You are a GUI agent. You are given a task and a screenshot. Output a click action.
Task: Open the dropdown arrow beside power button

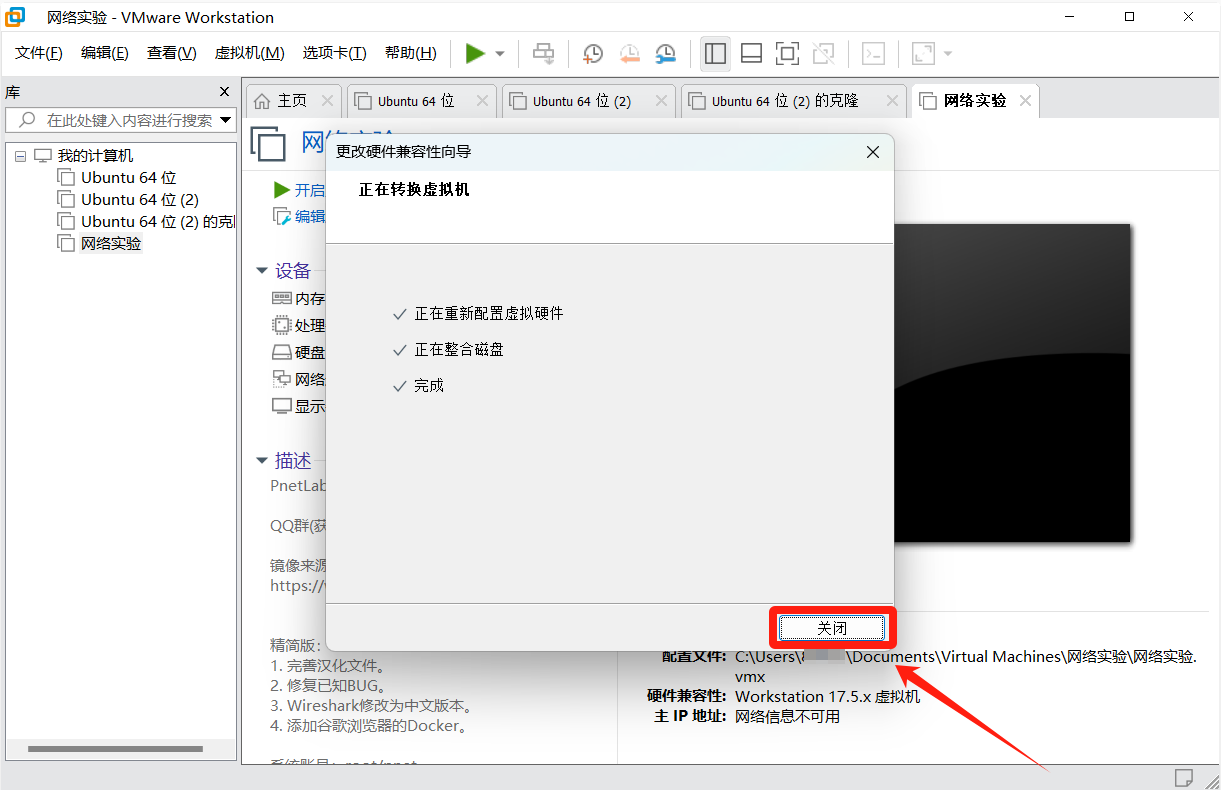coord(500,54)
